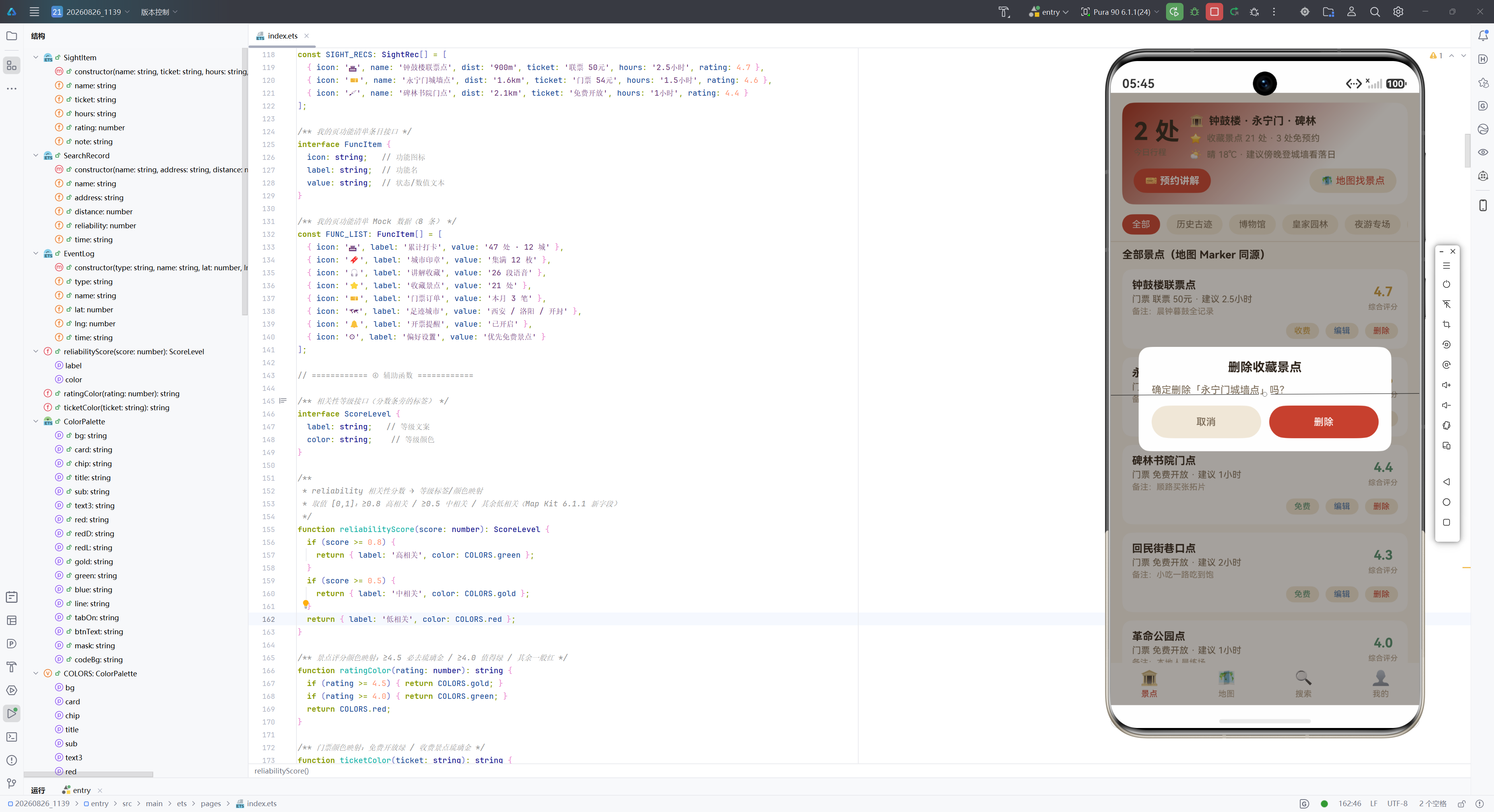Tap 删除 on 碑林书院门点 card
1494x812 pixels.
[x=1381, y=506]
